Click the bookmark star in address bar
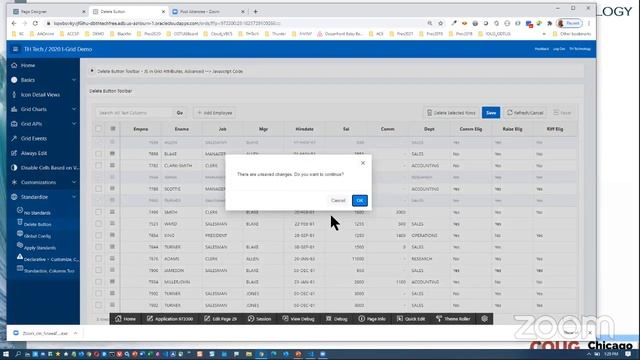The width and height of the screenshot is (640, 360). pos(440,23)
